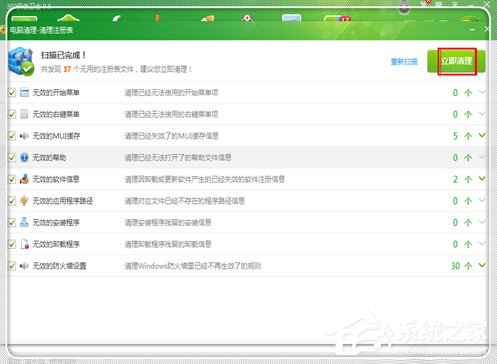The height and width of the screenshot is (364, 497).
Task: Click the count 2 in 软件信息 row
Action: (x=455, y=179)
